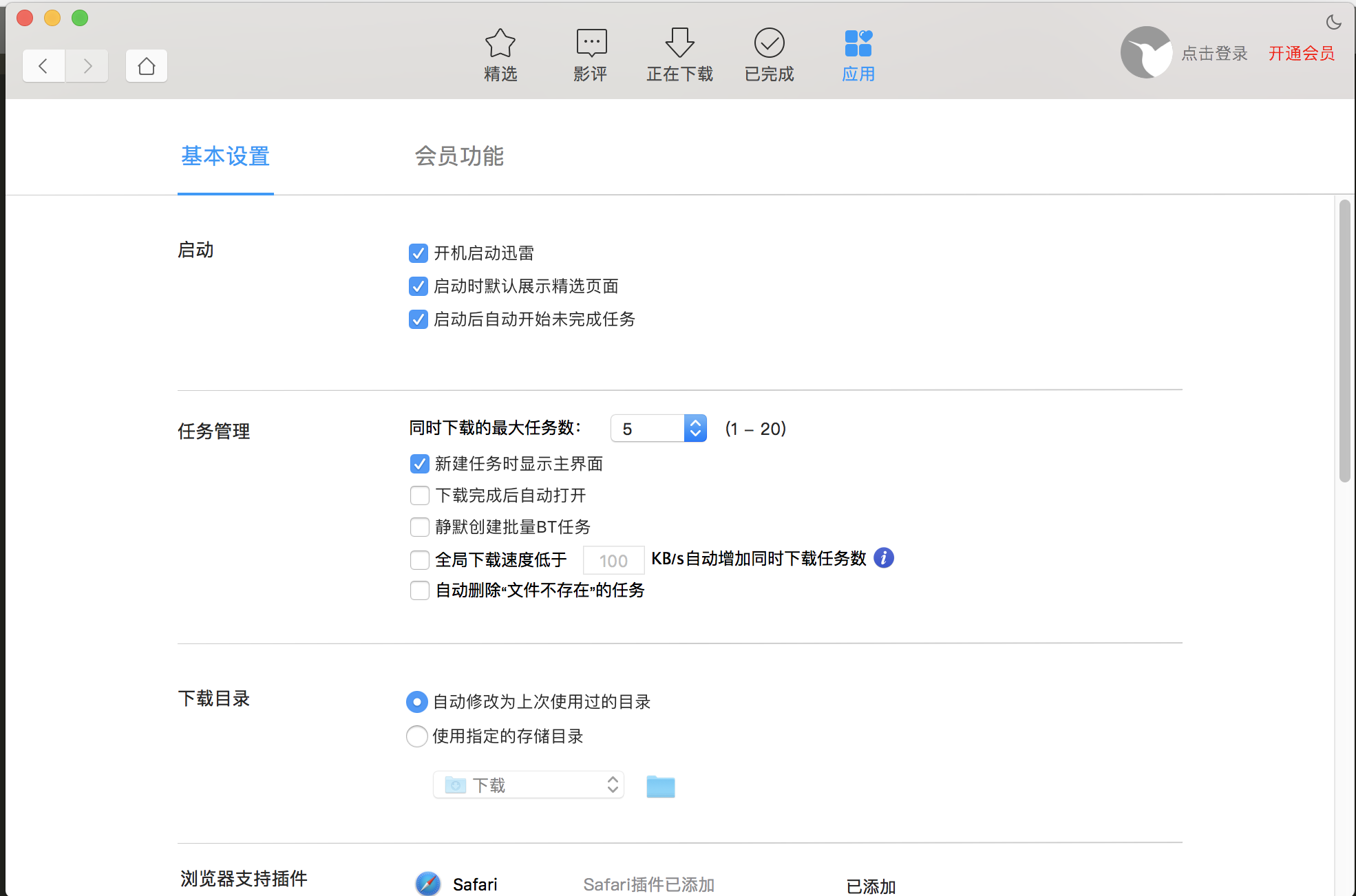The image size is (1356, 896).
Task: Click the Safari插件已添加 status text
Action: [x=649, y=884]
